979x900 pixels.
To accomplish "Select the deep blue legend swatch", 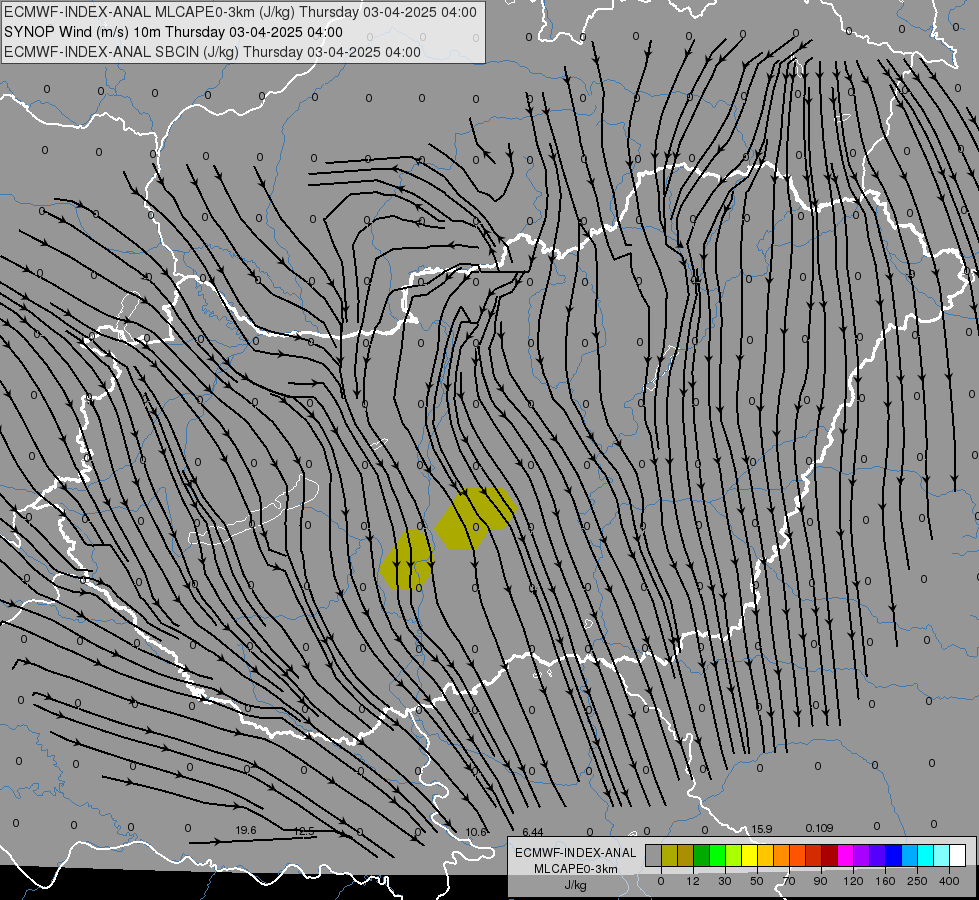I will coord(893,855).
